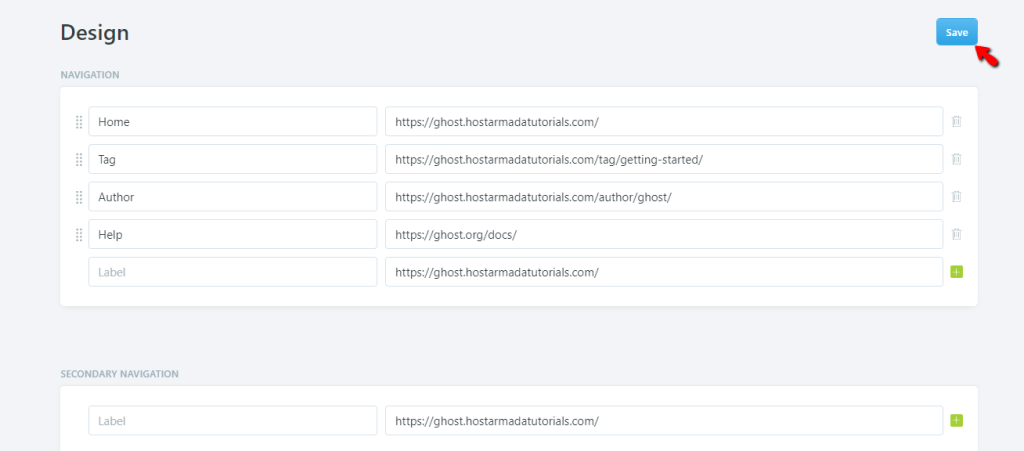Focus the Tag label field
This screenshot has width=1024, height=451.
coord(232,160)
